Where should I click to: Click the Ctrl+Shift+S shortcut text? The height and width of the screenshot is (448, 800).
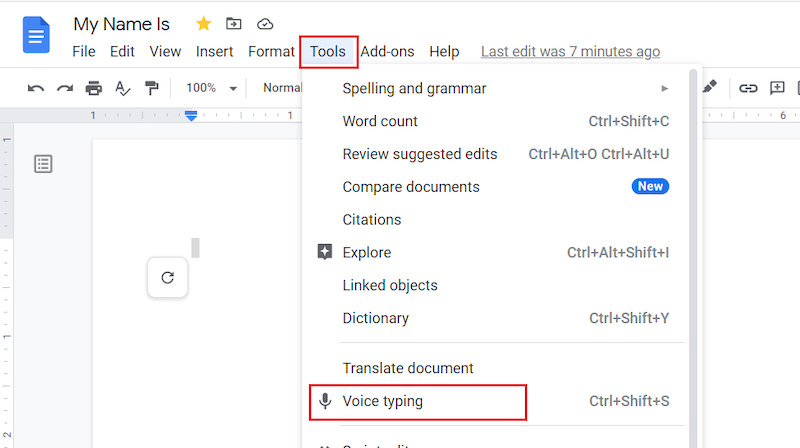tap(629, 401)
